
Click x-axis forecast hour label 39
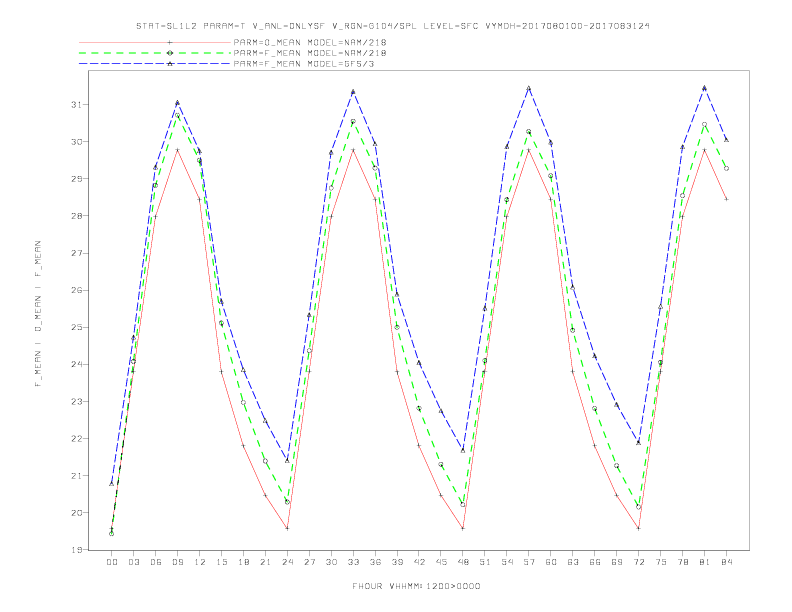click(x=397, y=562)
